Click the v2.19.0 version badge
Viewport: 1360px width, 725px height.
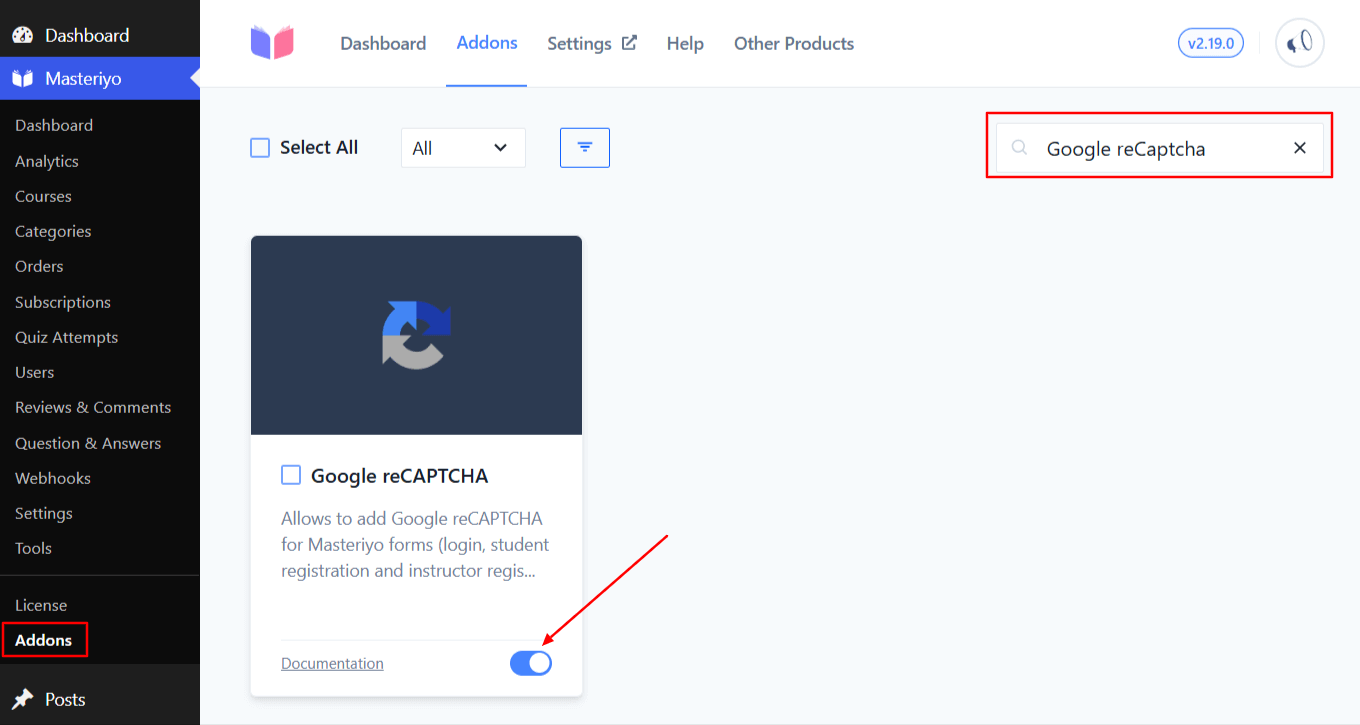[1211, 43]
